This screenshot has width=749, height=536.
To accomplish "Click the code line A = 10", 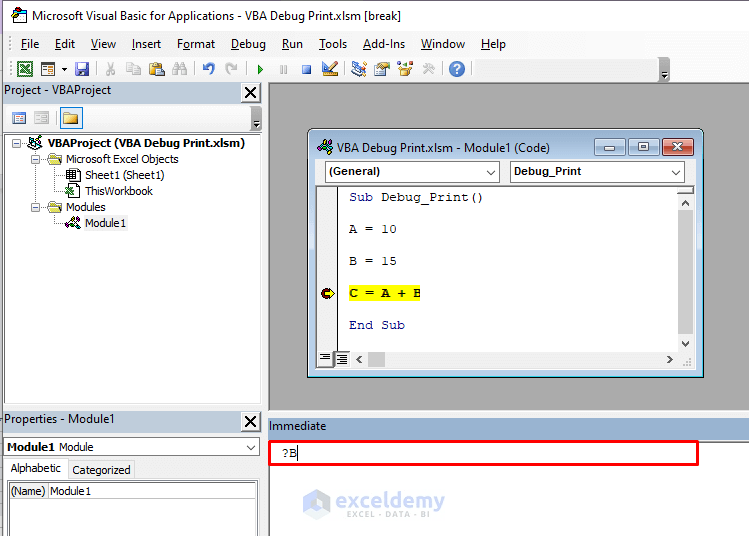I will [373, 229].
